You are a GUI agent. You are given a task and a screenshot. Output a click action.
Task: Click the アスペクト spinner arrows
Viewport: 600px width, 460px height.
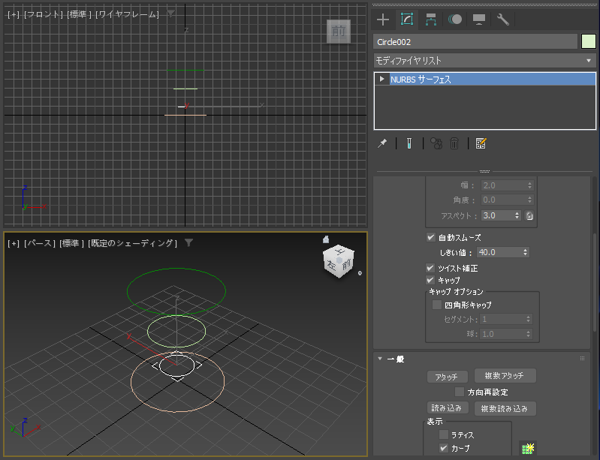[x=517, y=215]
